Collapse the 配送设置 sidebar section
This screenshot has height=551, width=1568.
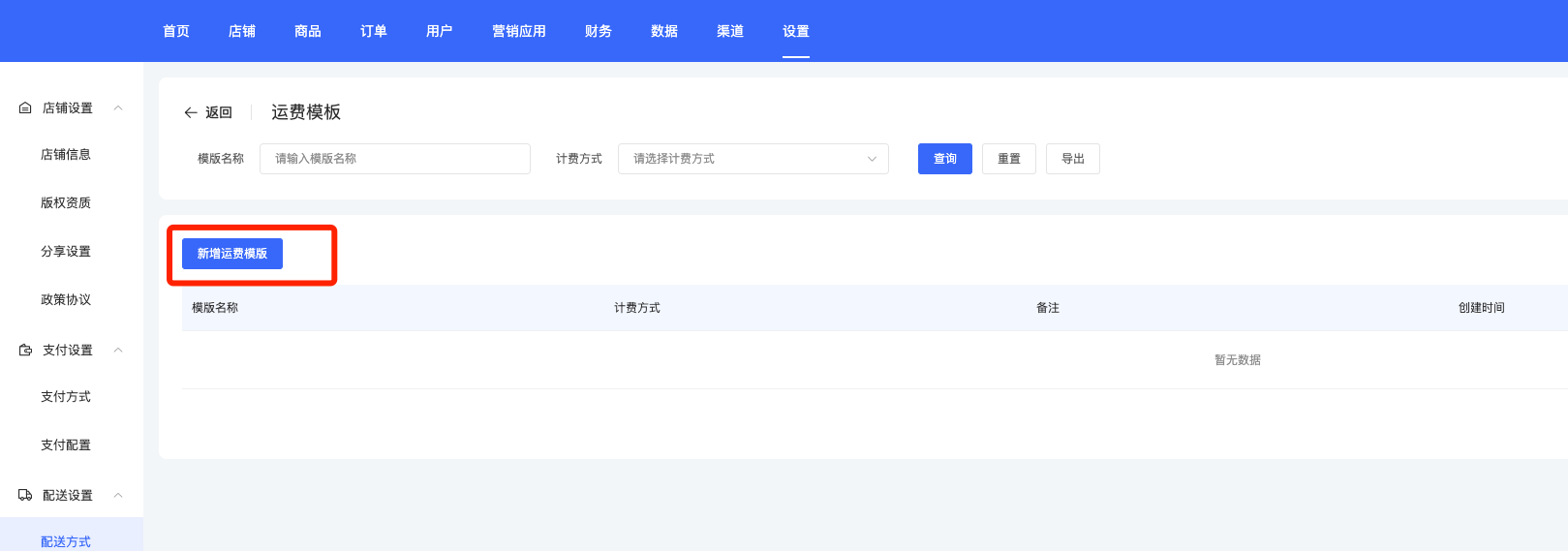click(118, 495)
